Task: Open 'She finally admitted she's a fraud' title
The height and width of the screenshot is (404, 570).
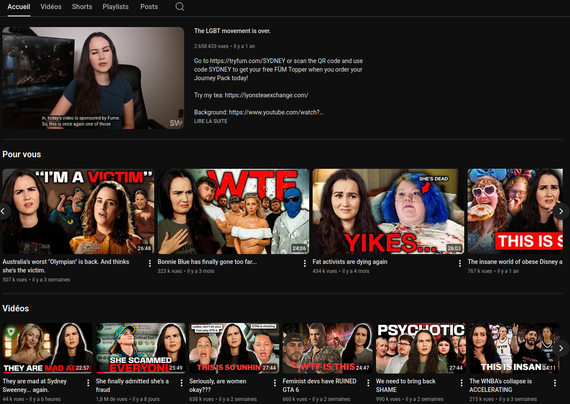Action: [132, 385]
